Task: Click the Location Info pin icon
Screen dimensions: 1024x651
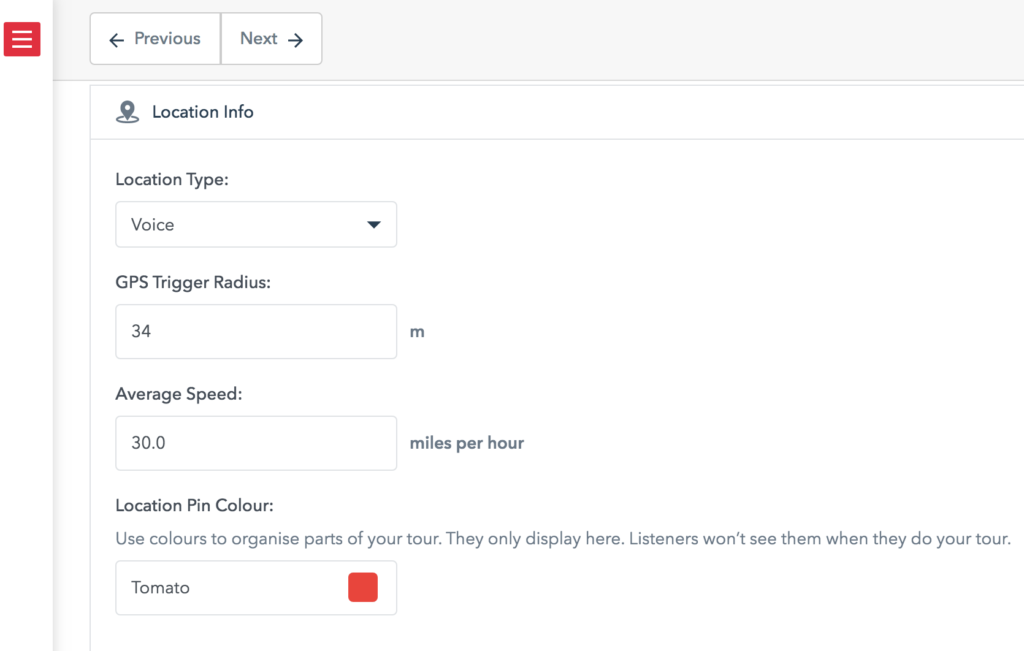Action: click(x=127, y=112)
